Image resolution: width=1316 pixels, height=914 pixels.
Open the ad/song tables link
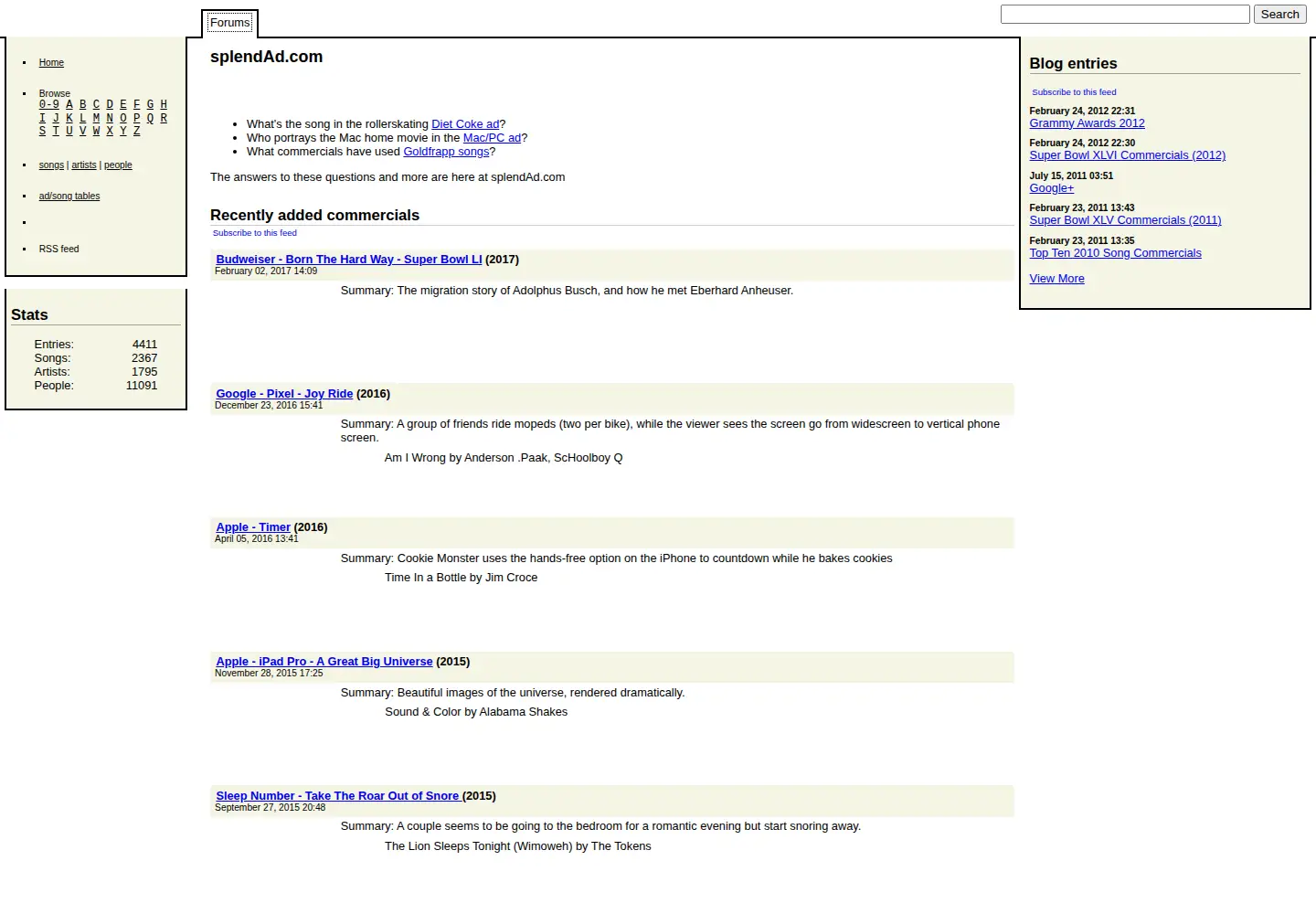[69, 197]
